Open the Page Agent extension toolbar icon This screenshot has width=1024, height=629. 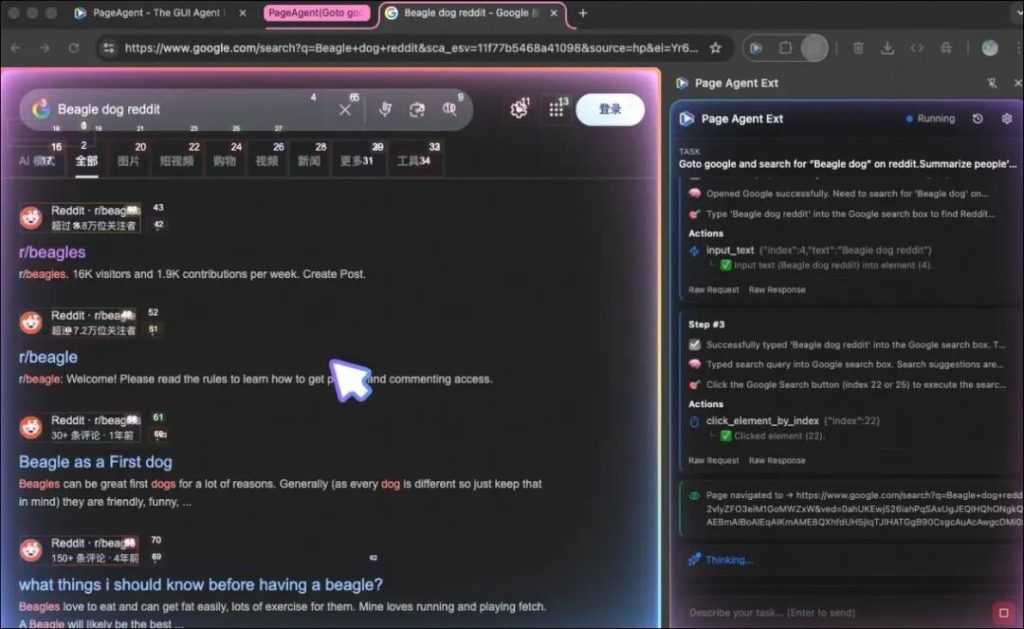[756, 48]
